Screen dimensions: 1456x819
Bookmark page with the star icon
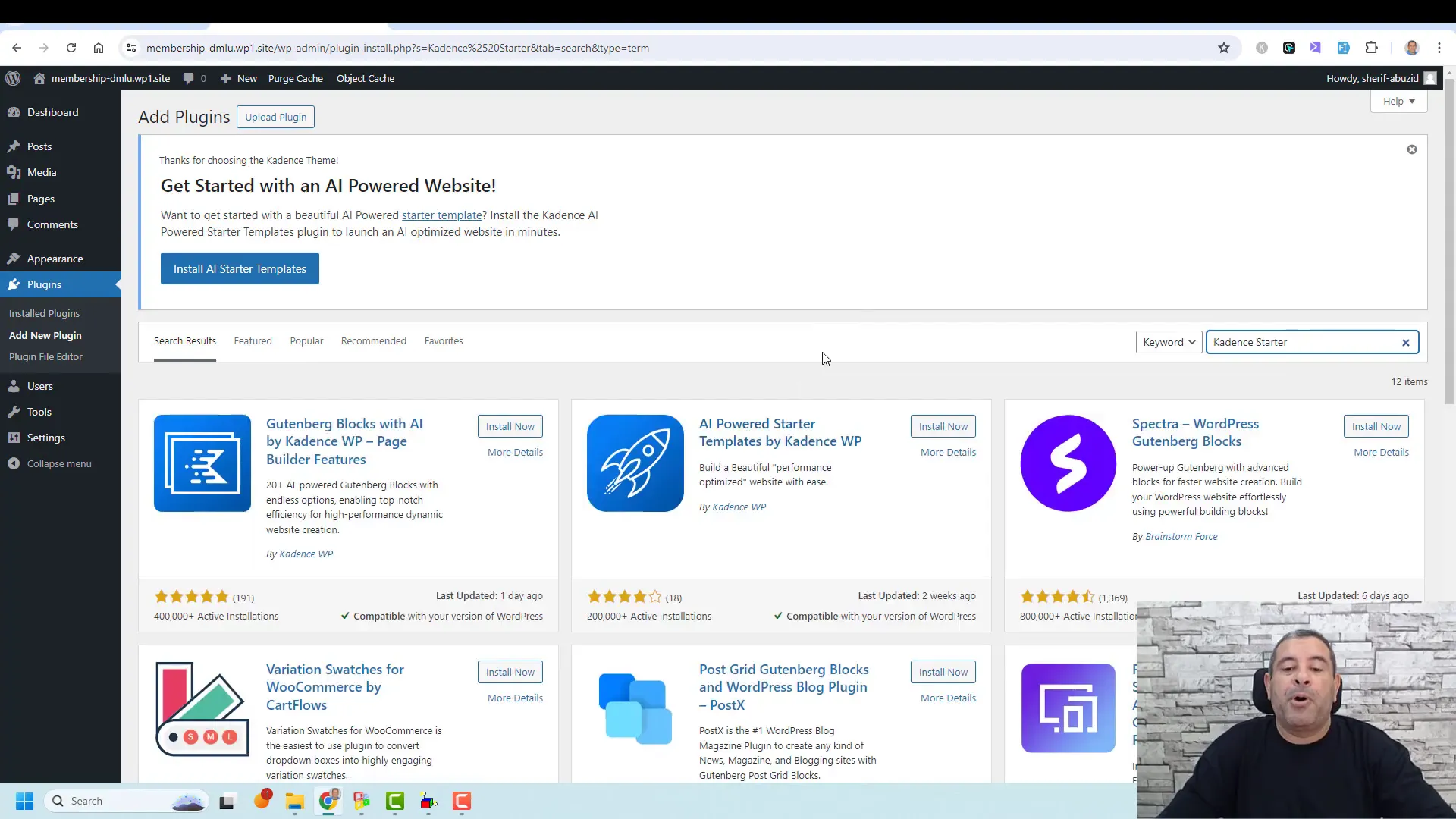tap(1223, 48)
